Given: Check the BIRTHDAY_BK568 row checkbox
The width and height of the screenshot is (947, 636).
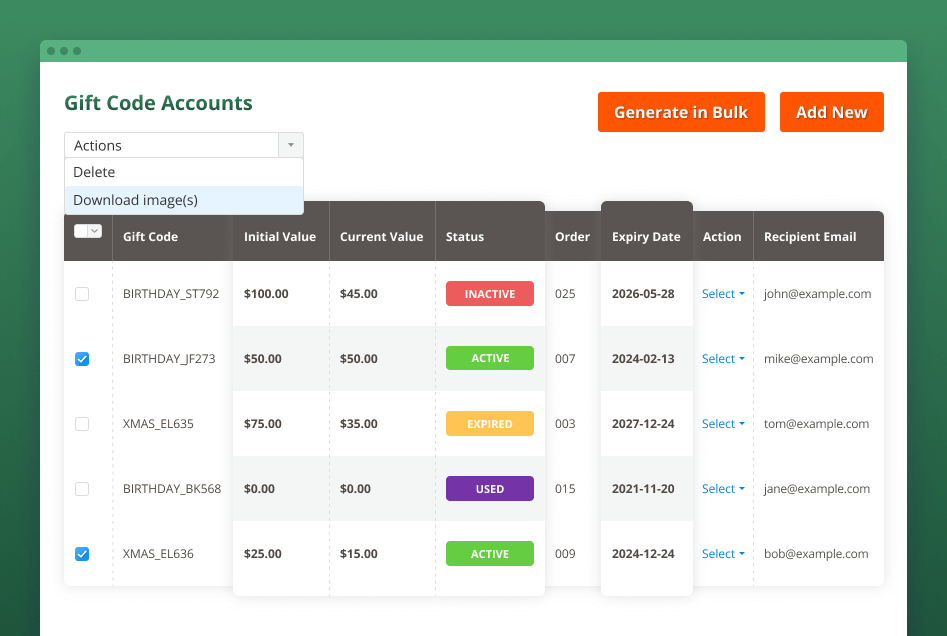Looking at the screenshot, I should 82,488.
